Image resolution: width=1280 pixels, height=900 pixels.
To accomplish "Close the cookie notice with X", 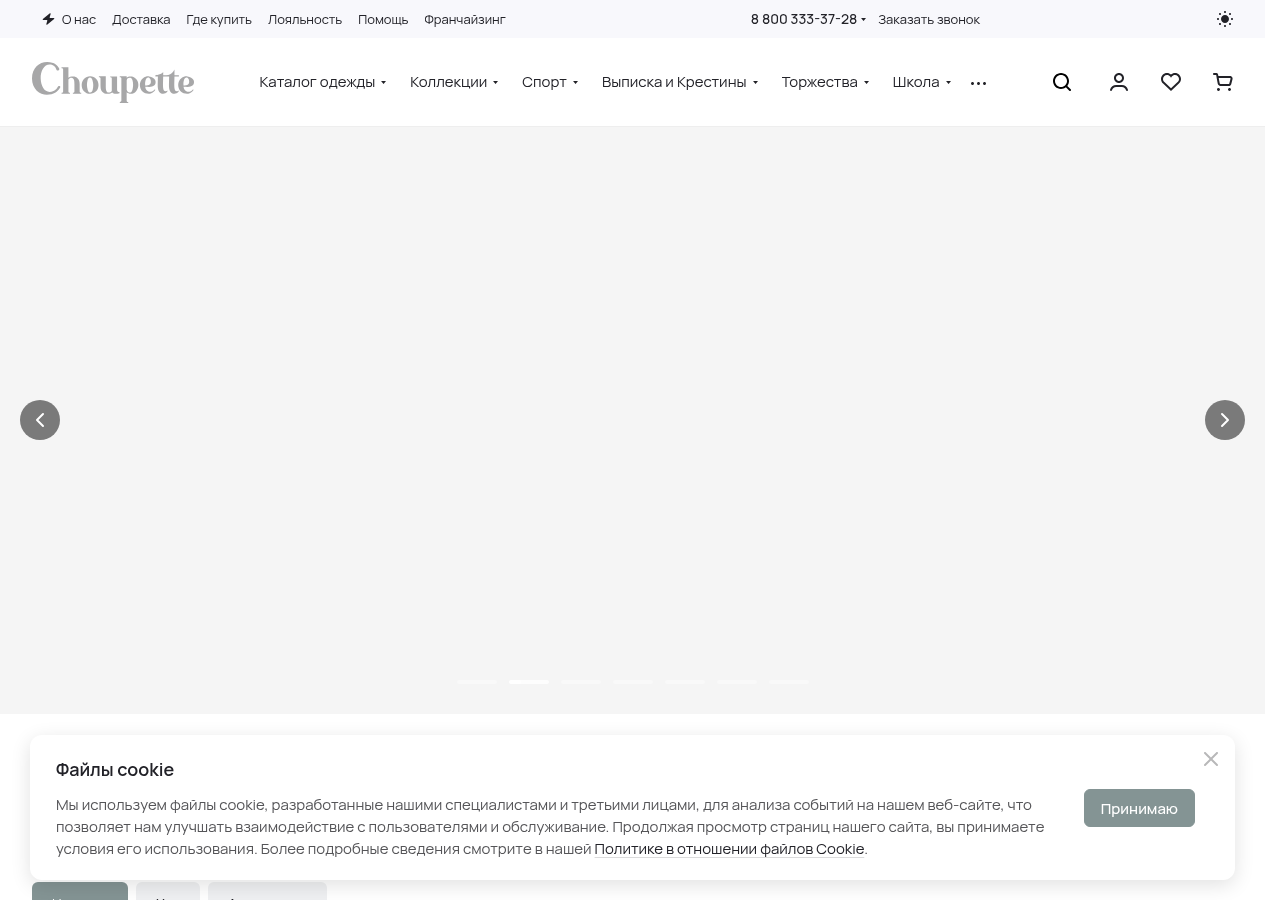I will (x=1211, y=759).
